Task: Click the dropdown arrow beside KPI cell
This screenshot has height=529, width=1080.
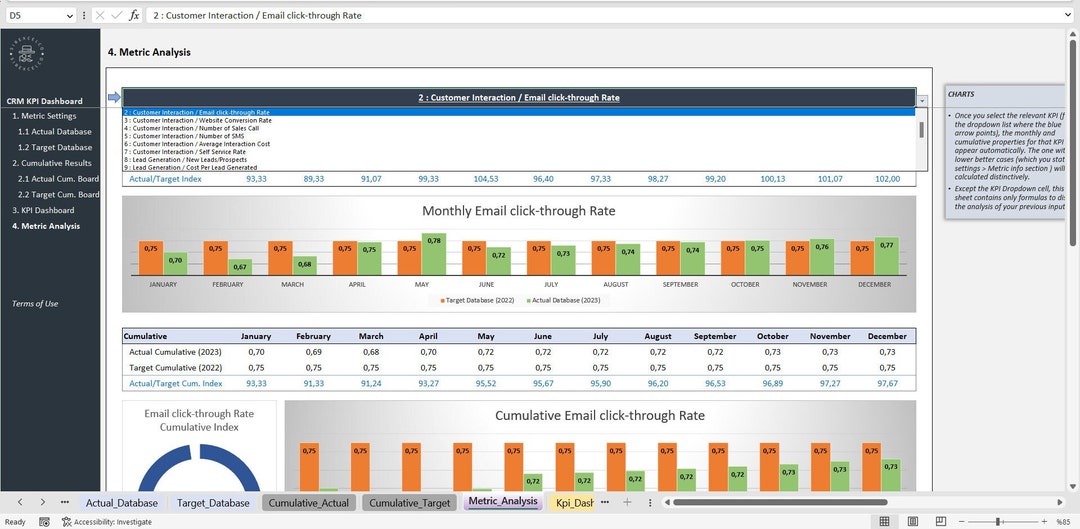Action: pos(922,101)
